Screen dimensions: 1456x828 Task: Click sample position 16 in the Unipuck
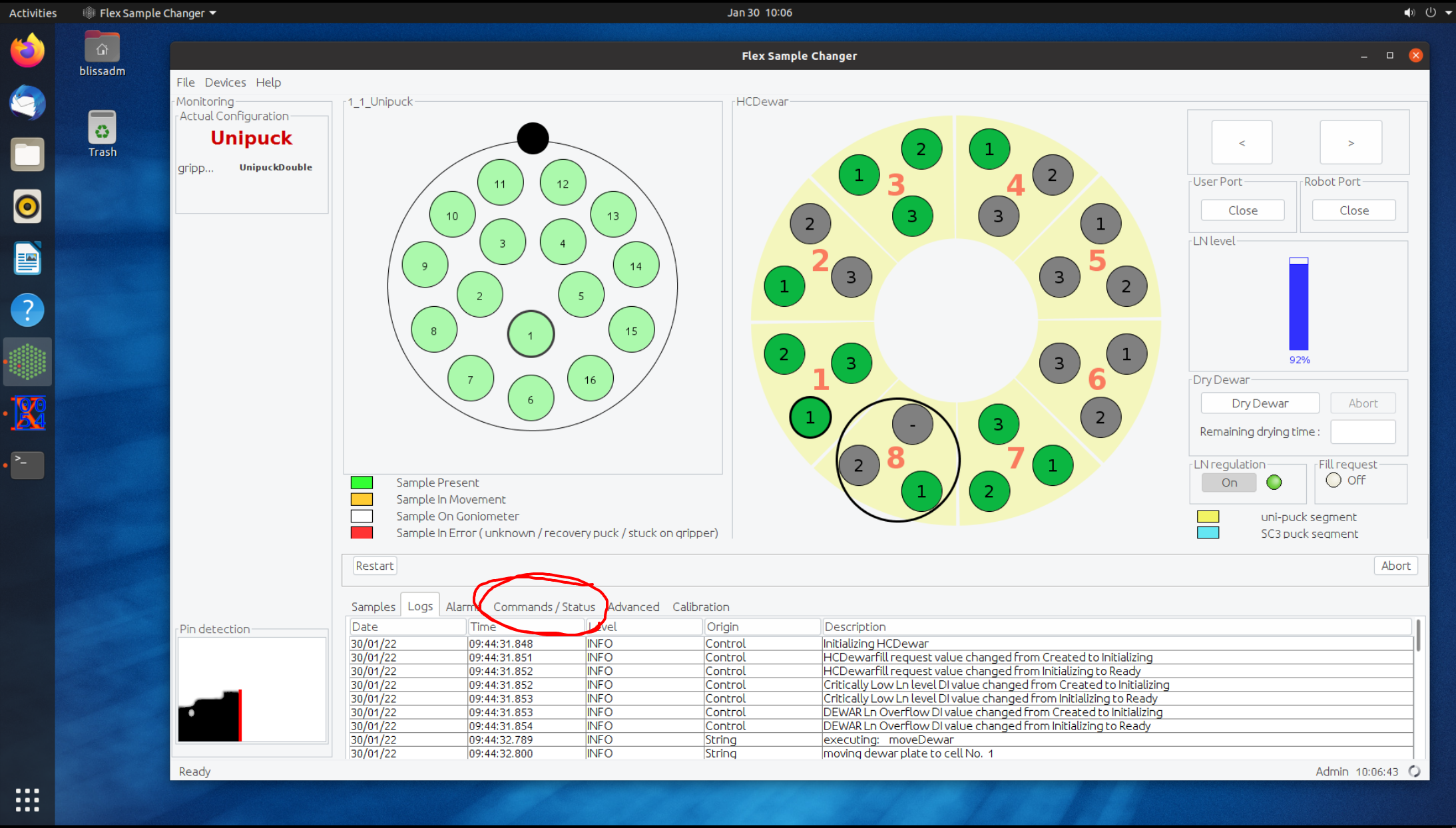[590, 379]
